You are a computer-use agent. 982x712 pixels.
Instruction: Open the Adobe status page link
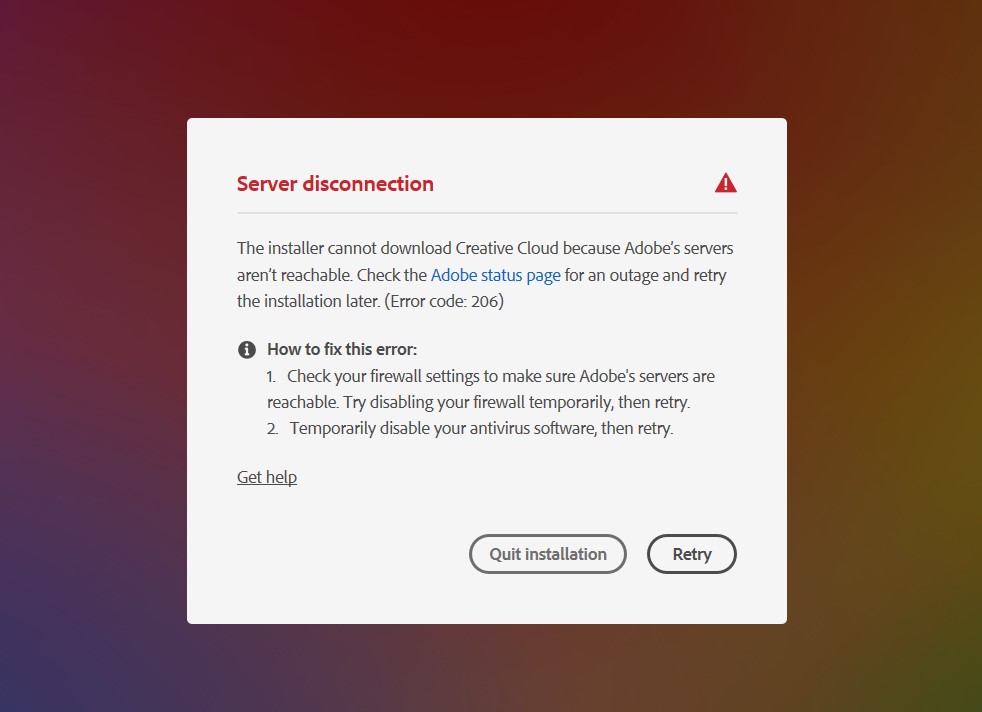point(495,275)
